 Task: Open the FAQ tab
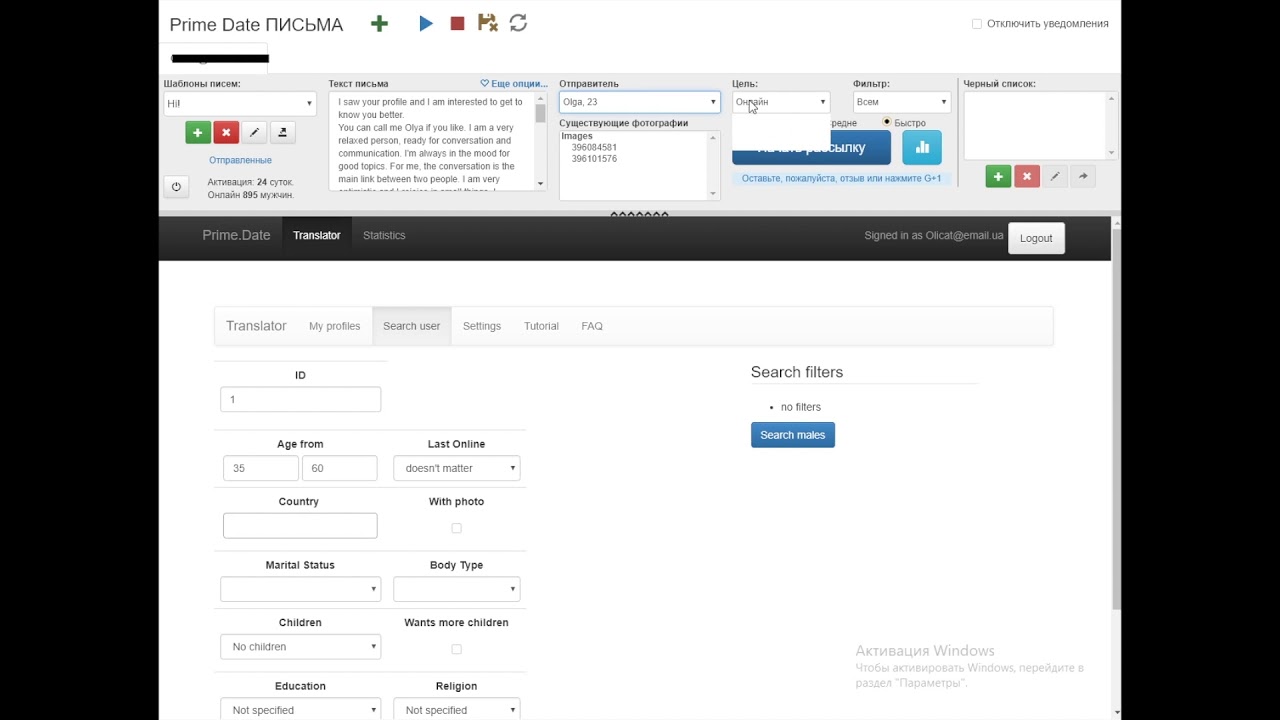click(592, 326)
